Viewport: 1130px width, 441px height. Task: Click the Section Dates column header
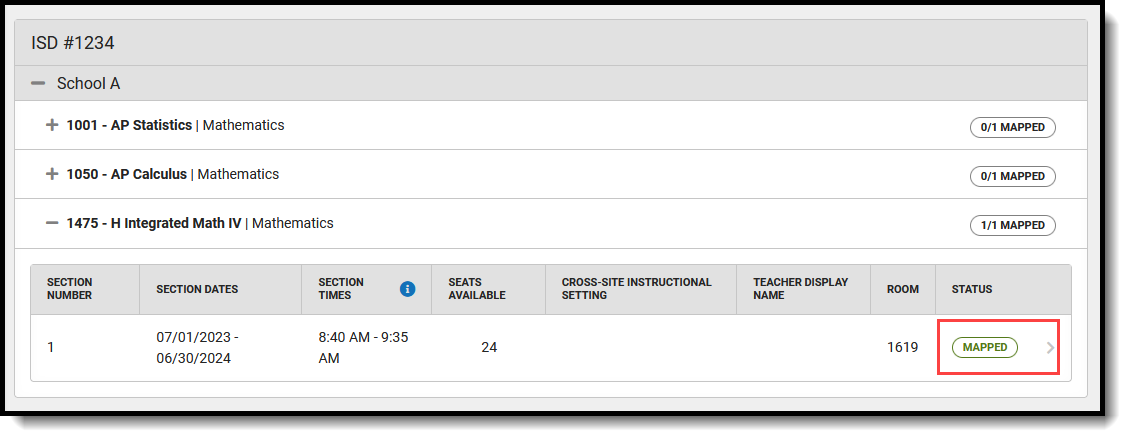tap(197, 289)
